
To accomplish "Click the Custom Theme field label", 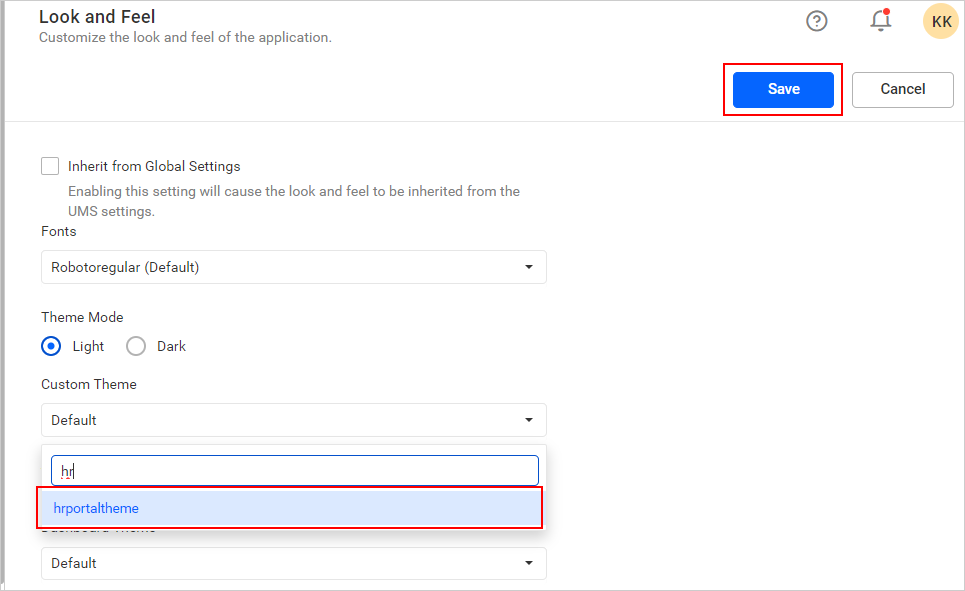I will pyautogui.click(x=89, y=384).
